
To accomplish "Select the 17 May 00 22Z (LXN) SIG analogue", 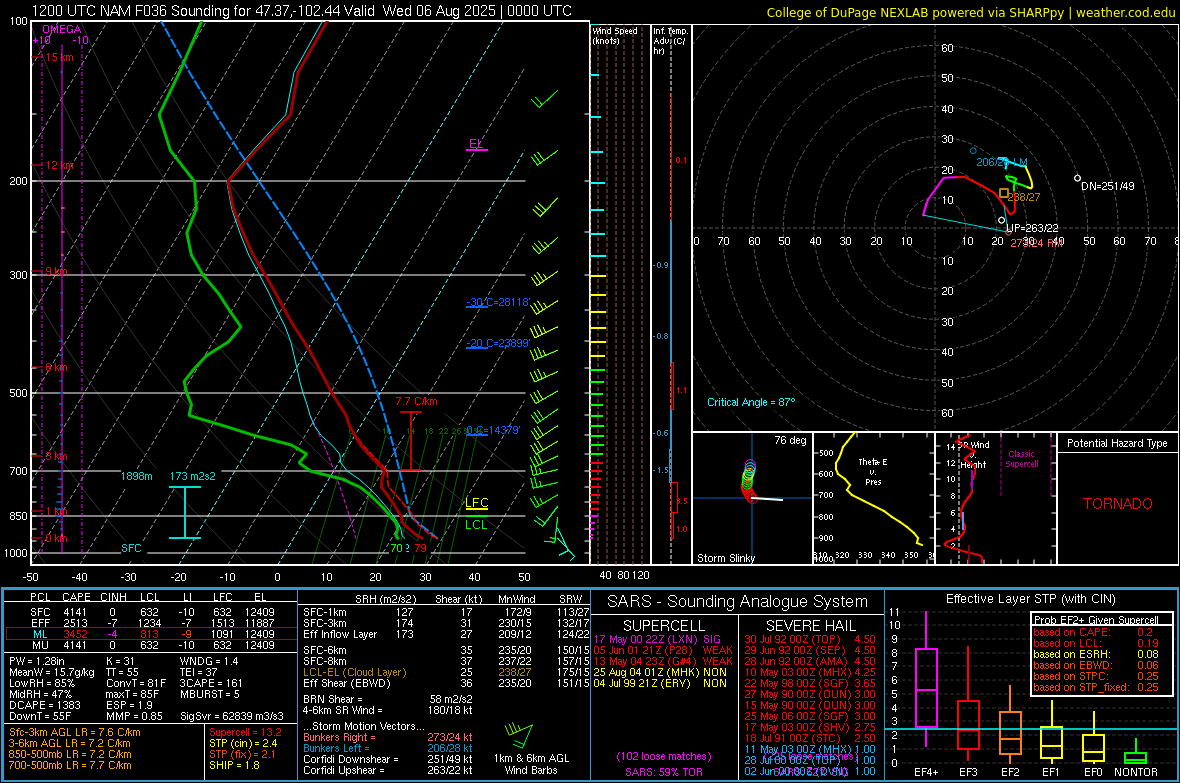I will point(657,639).
